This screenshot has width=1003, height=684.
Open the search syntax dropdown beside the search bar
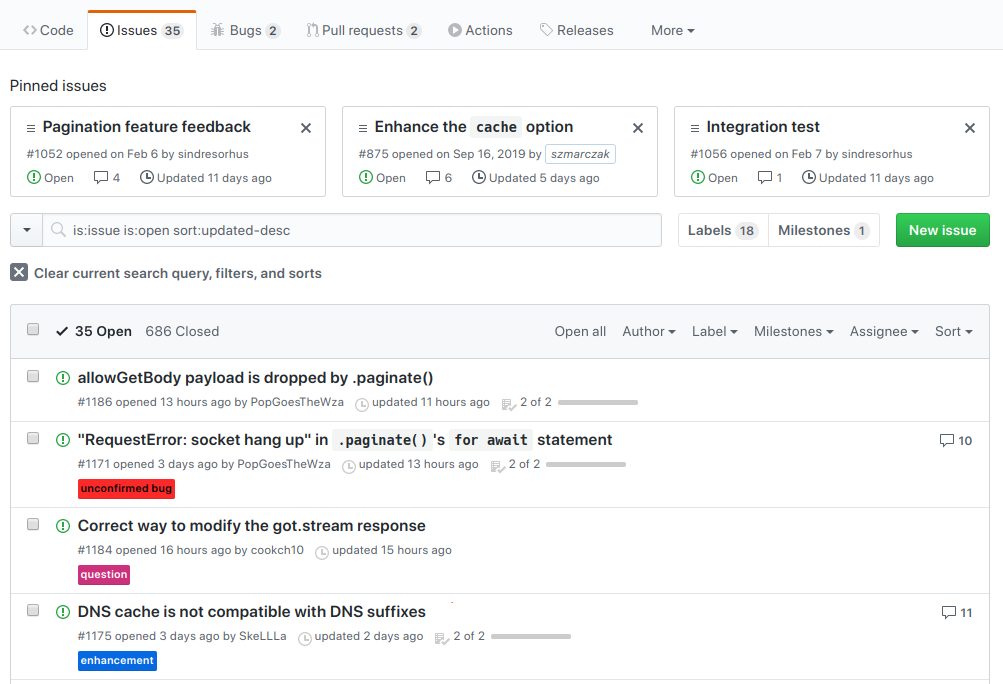(26, 230)
